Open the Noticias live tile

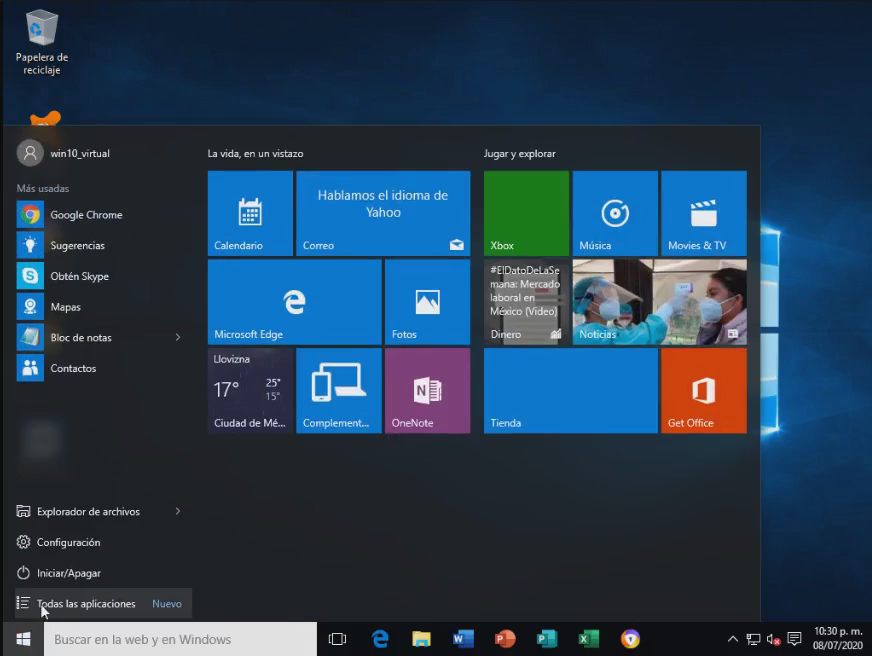[659, 301]
